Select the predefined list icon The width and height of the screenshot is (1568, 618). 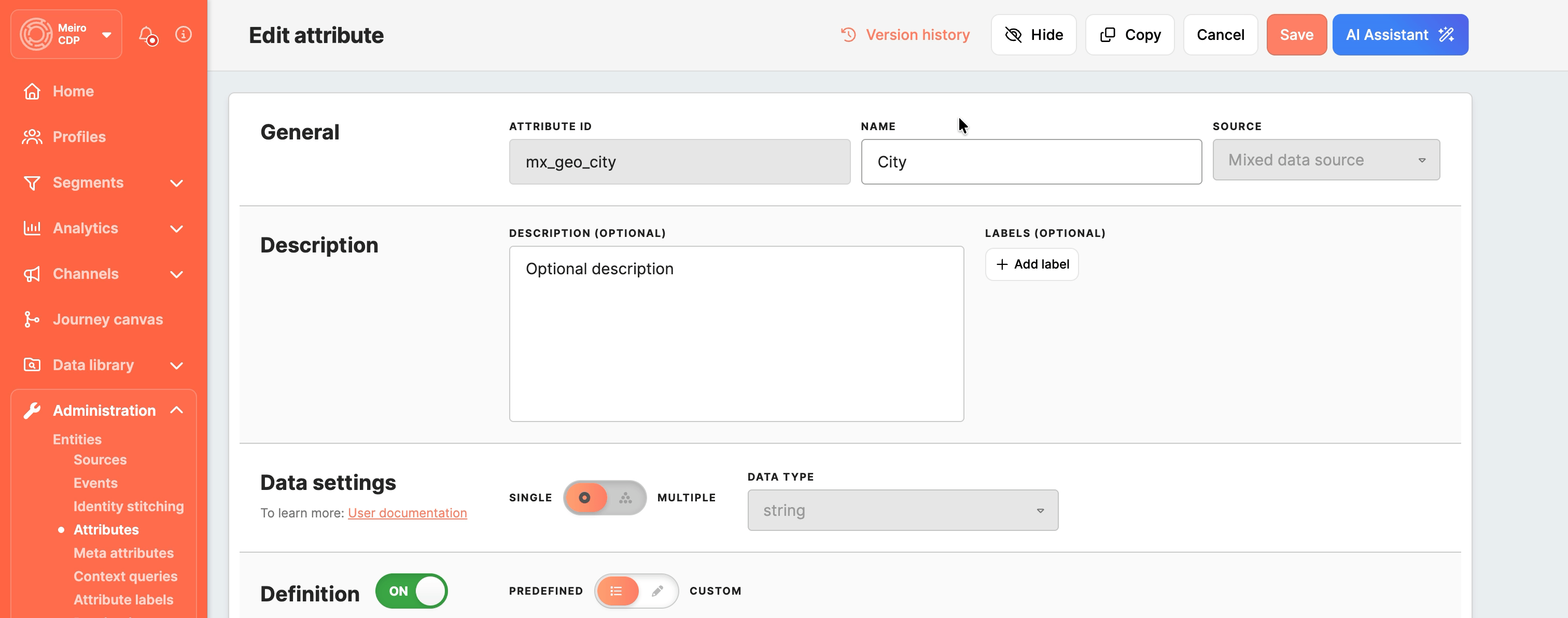tap(616, 591)
